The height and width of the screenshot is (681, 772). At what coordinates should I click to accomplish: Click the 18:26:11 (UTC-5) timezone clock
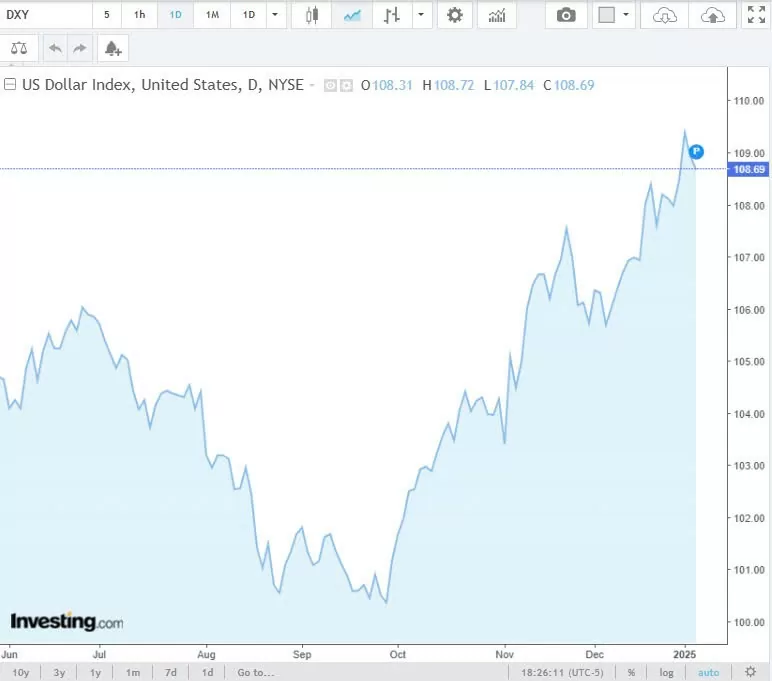[562, 672]
